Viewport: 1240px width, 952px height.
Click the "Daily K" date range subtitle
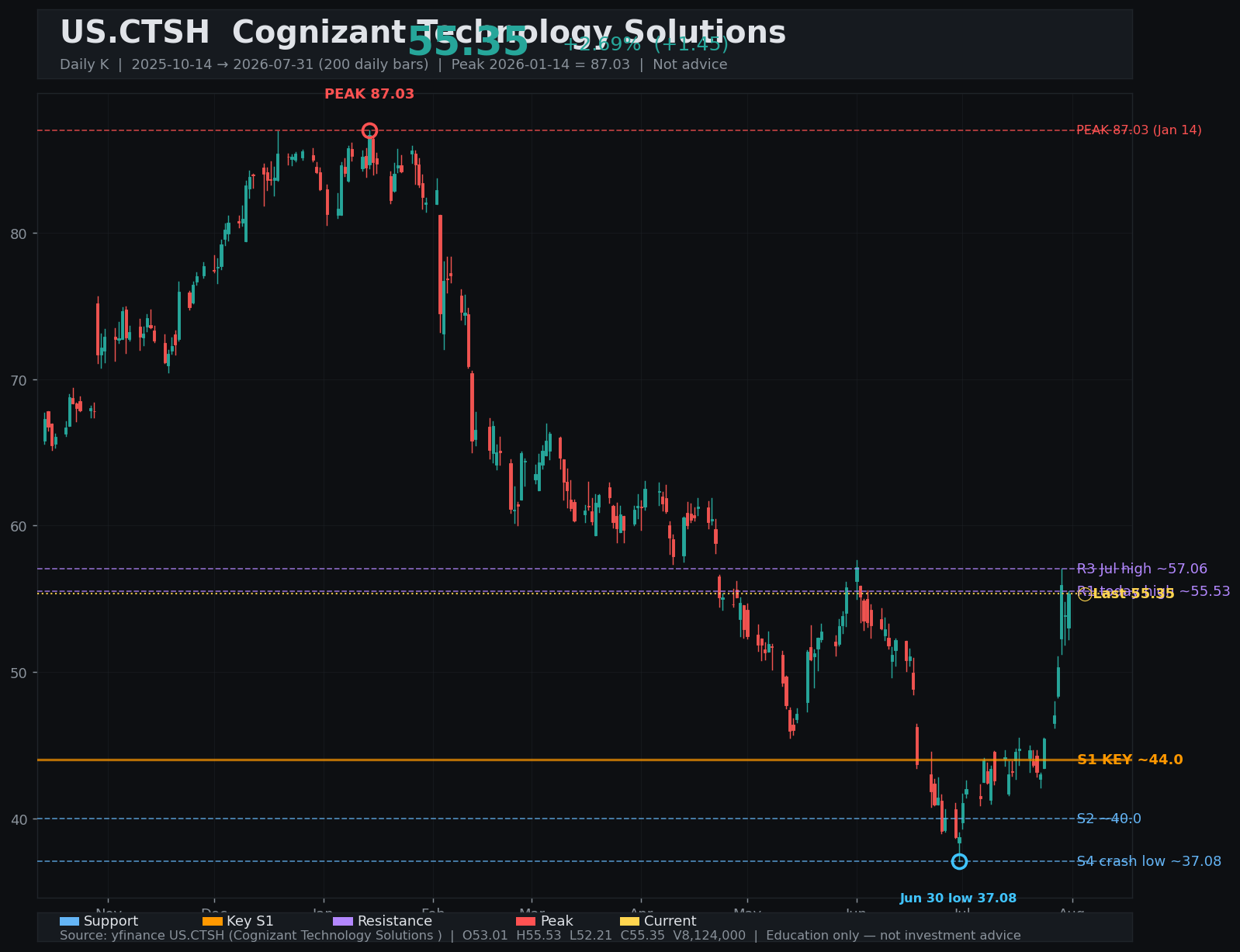tap(393, 64)
